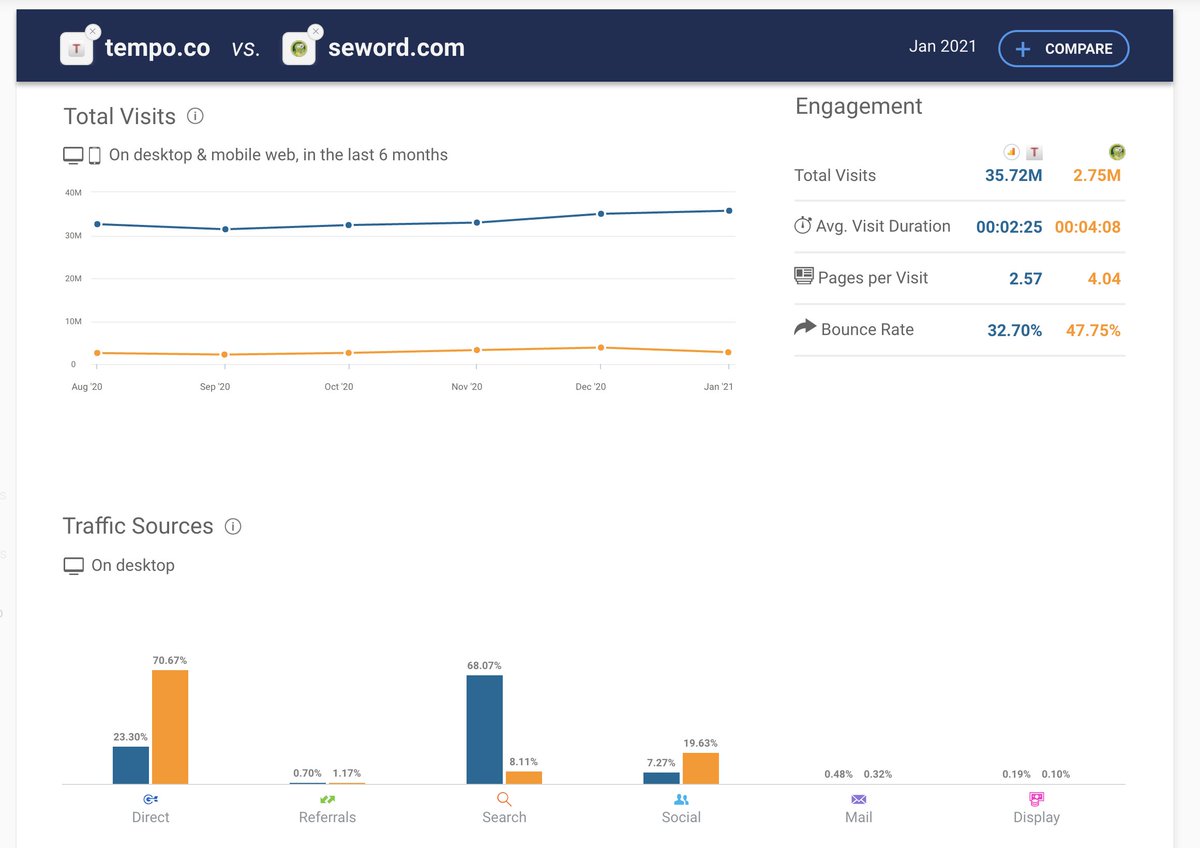
Task: Click the orange Social 19.63% bar
Action: pyautogui.click(x=701, y=768)
